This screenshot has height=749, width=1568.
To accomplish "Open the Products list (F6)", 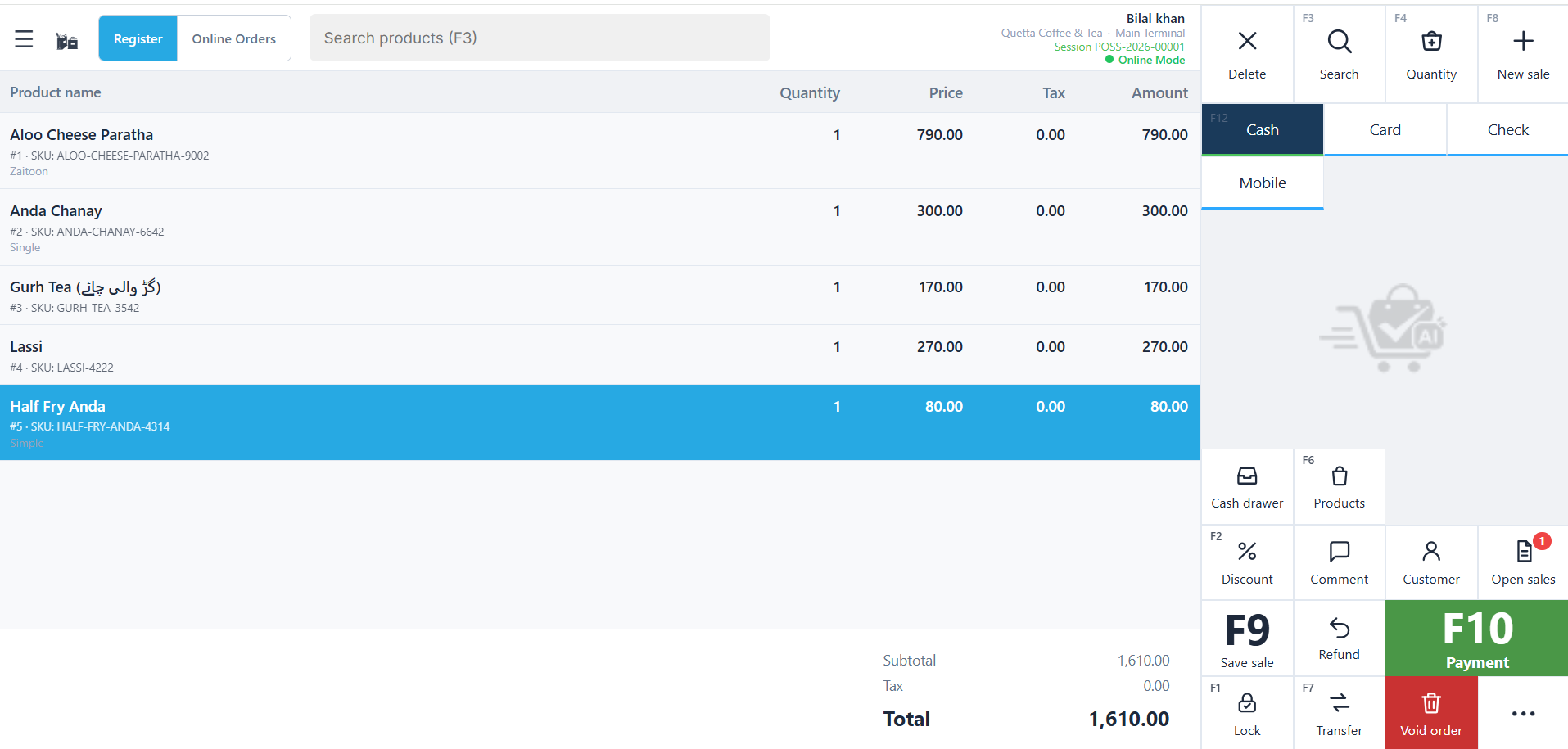I will [1339, 487].
